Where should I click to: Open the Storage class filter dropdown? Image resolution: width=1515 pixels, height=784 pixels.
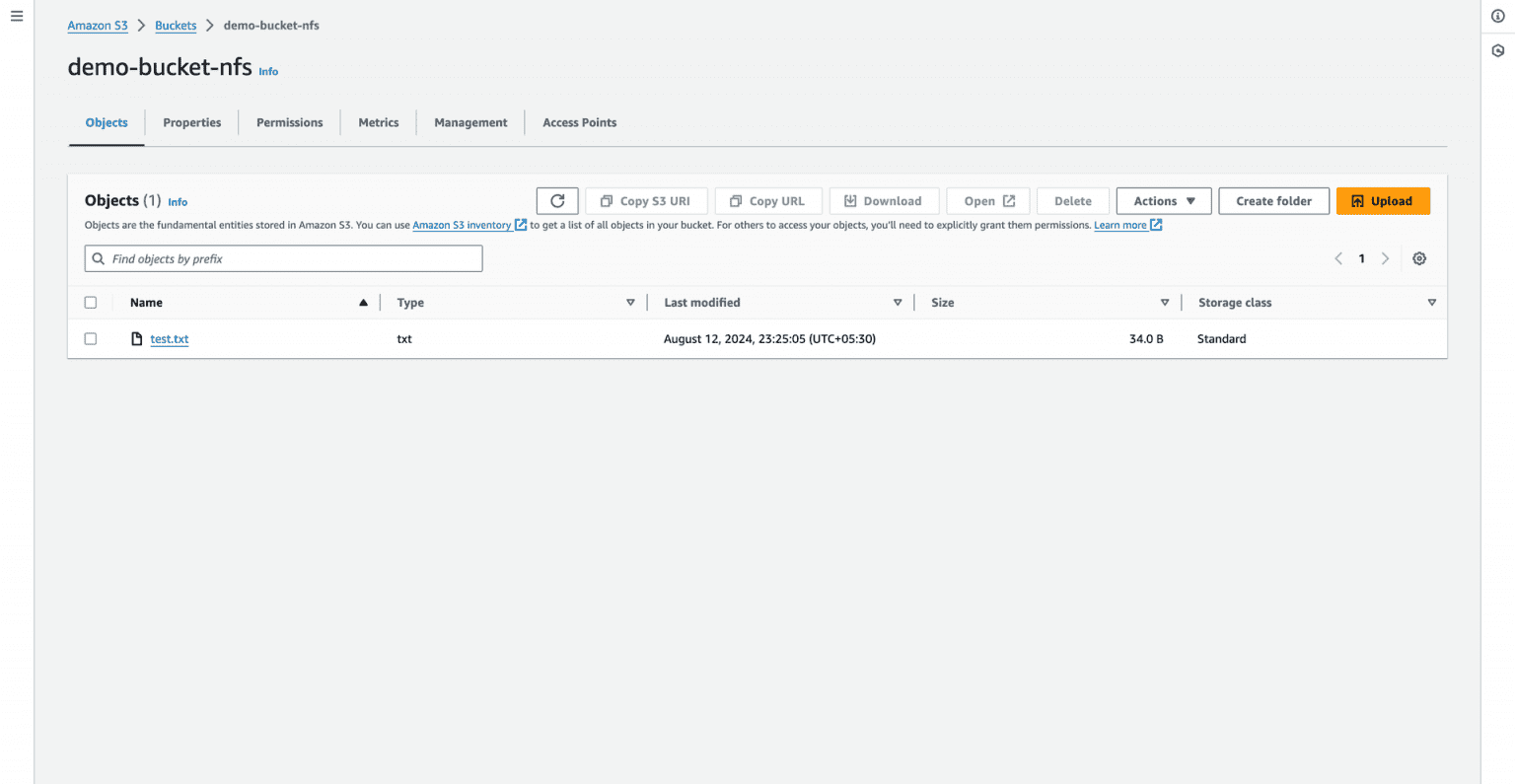pos(1432,302)
